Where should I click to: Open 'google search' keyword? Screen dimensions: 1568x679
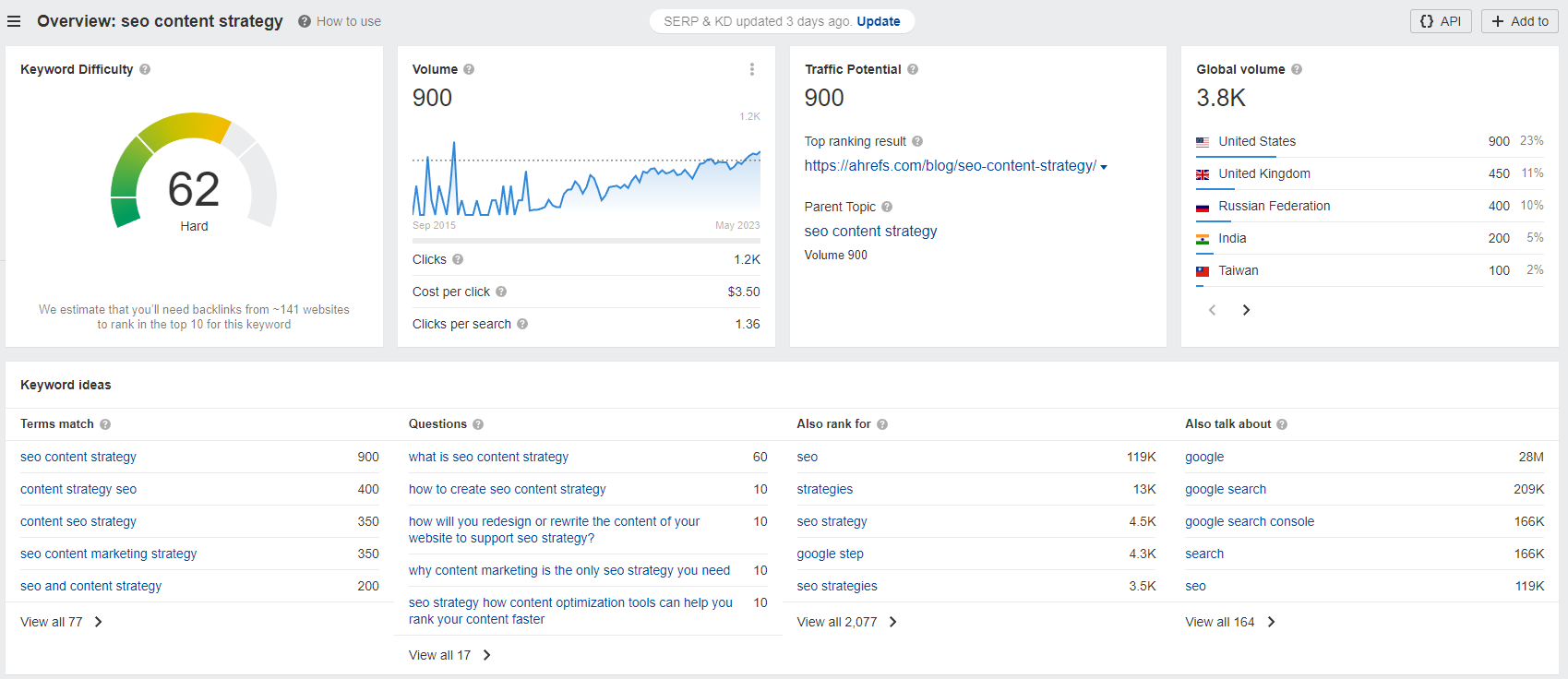point(1226,489)
